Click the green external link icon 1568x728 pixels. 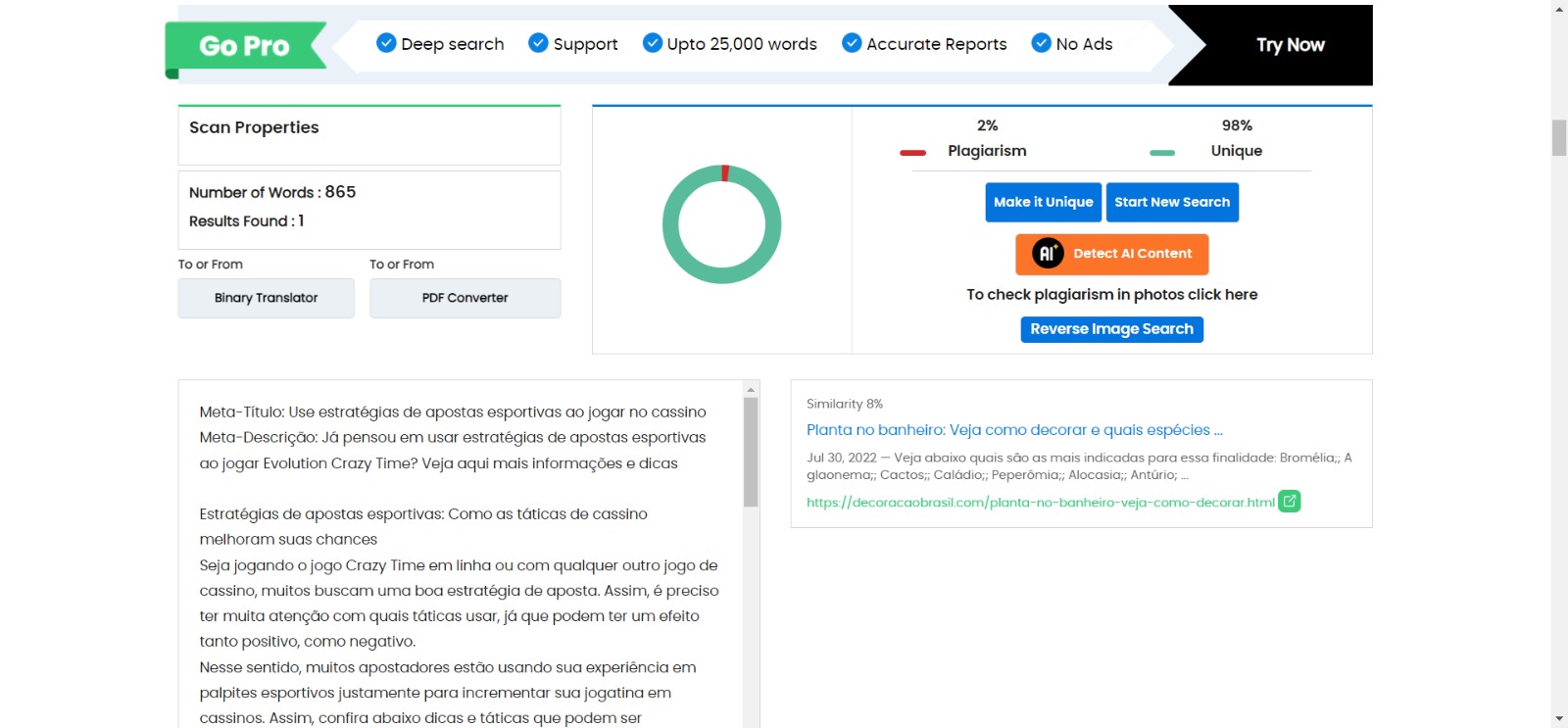(1290, 502)
